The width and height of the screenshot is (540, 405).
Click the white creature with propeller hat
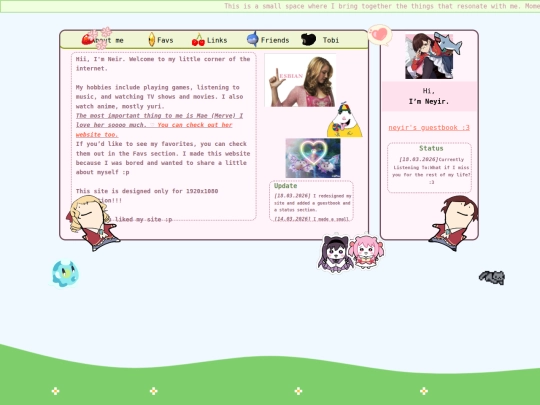[x=344, y=120]
